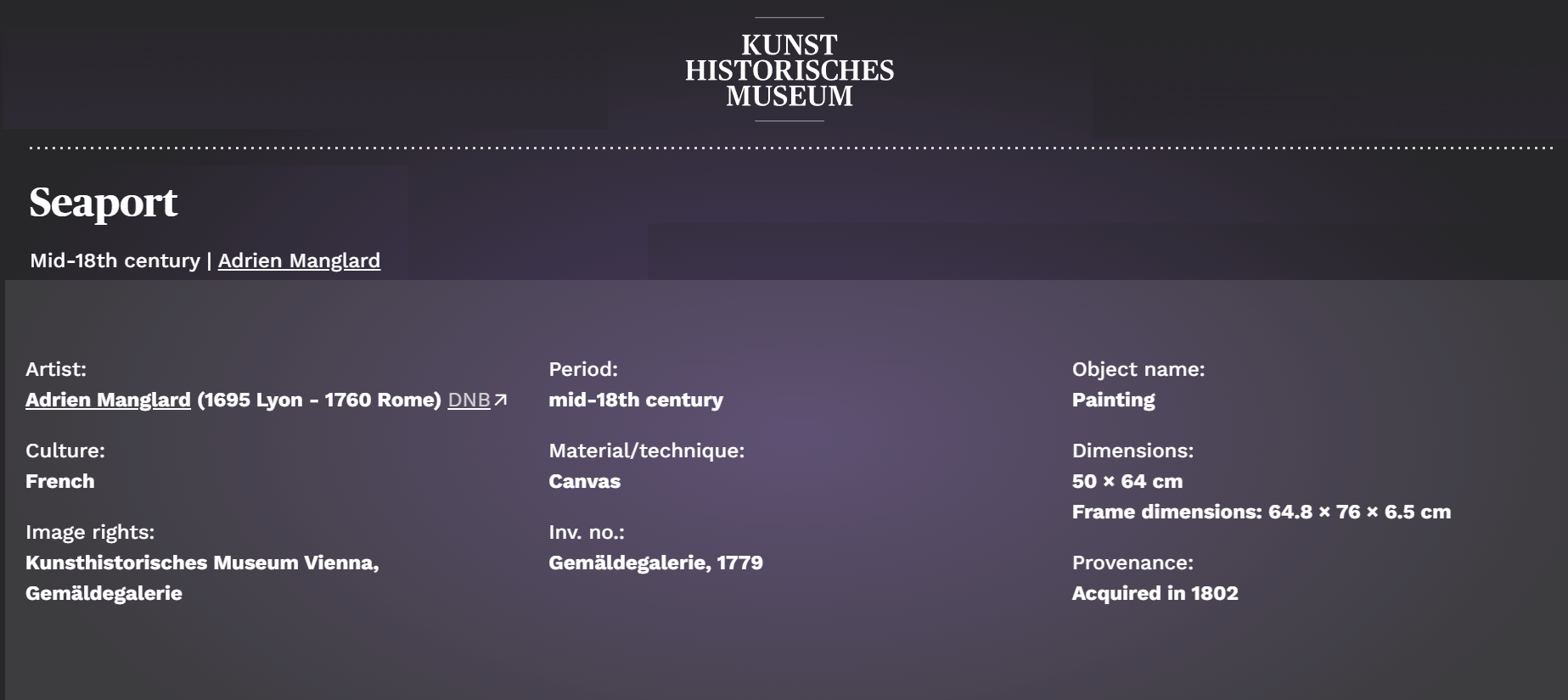Click the Period value 'mid-18th century'

[635, 400]
